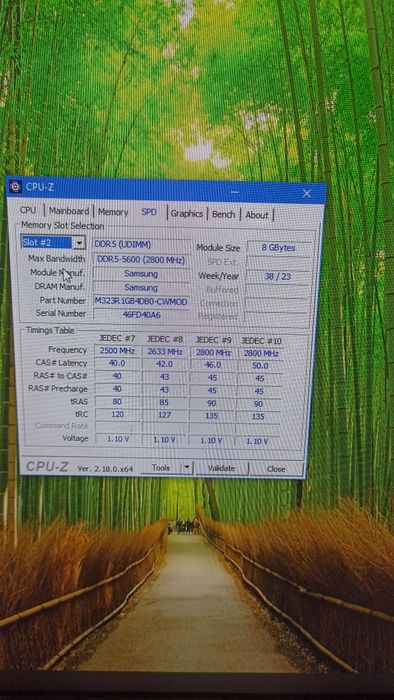Switch to the Mainboard tab
Viewport: 394px width, 700px height.
69,211
